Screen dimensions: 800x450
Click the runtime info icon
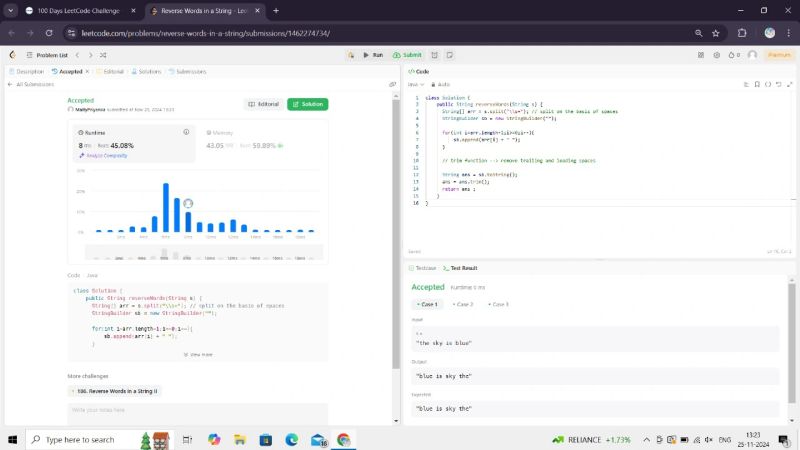(186, 132)
